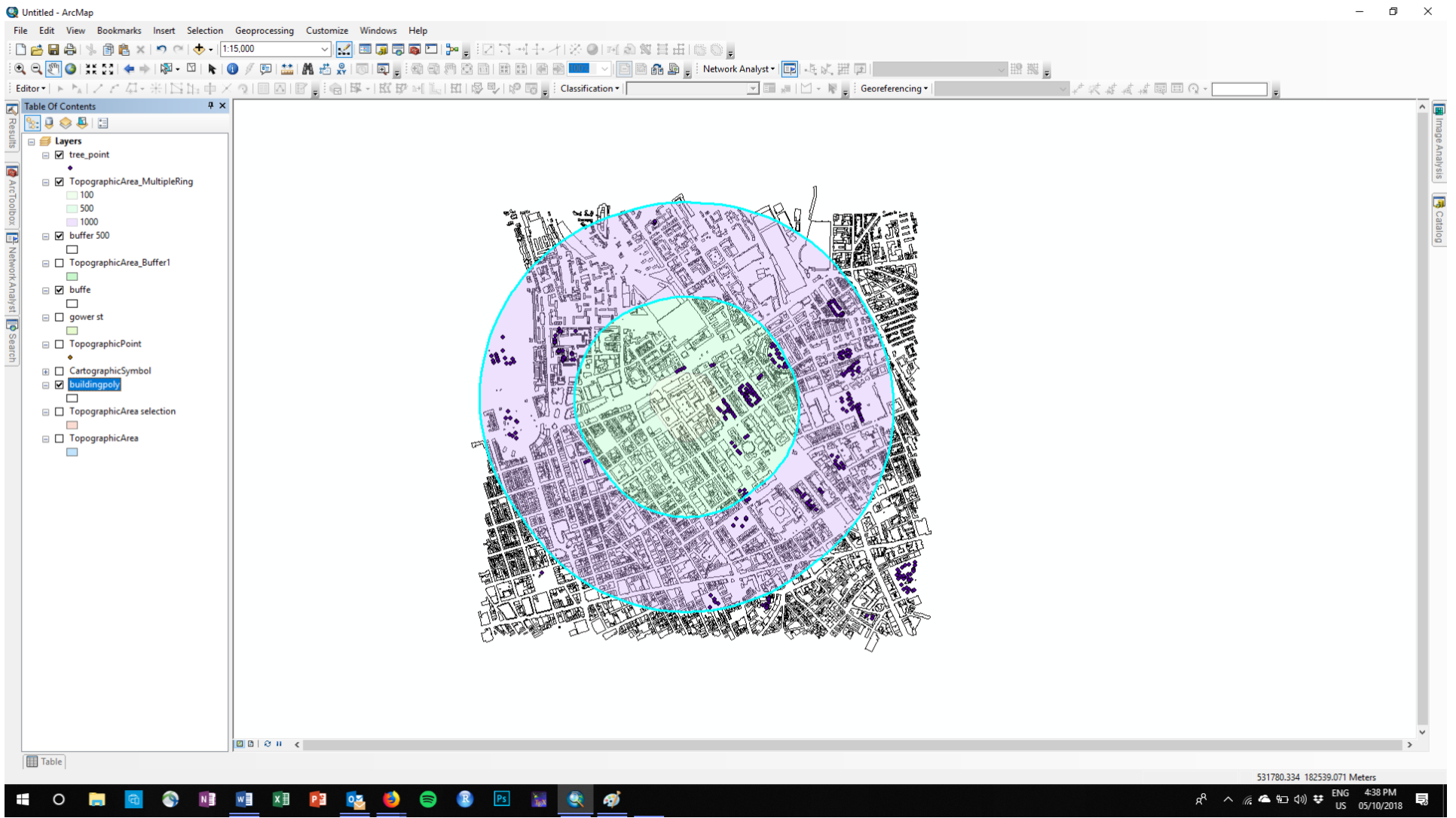Enable the gower st layer
Screen dimensions: 1456x818
[60, 317]
